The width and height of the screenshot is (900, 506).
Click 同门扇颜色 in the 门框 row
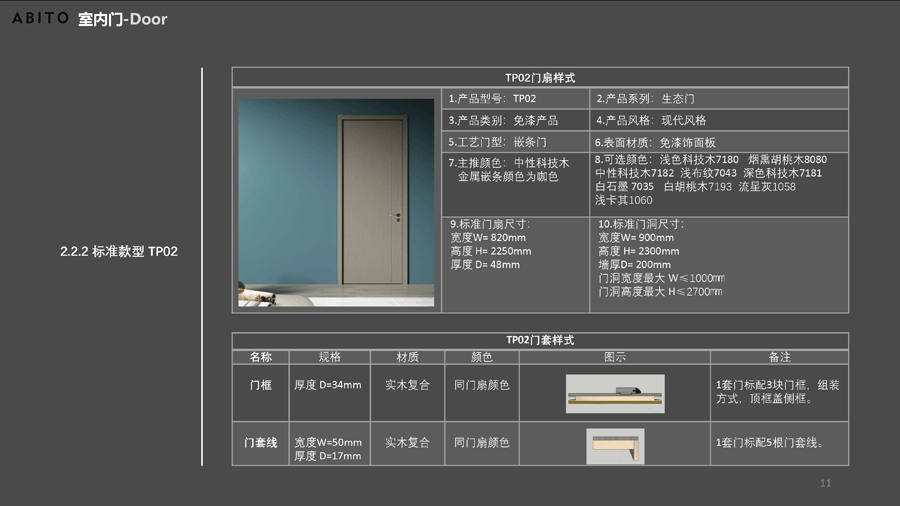pyautogui.click(x=482, y=385)
